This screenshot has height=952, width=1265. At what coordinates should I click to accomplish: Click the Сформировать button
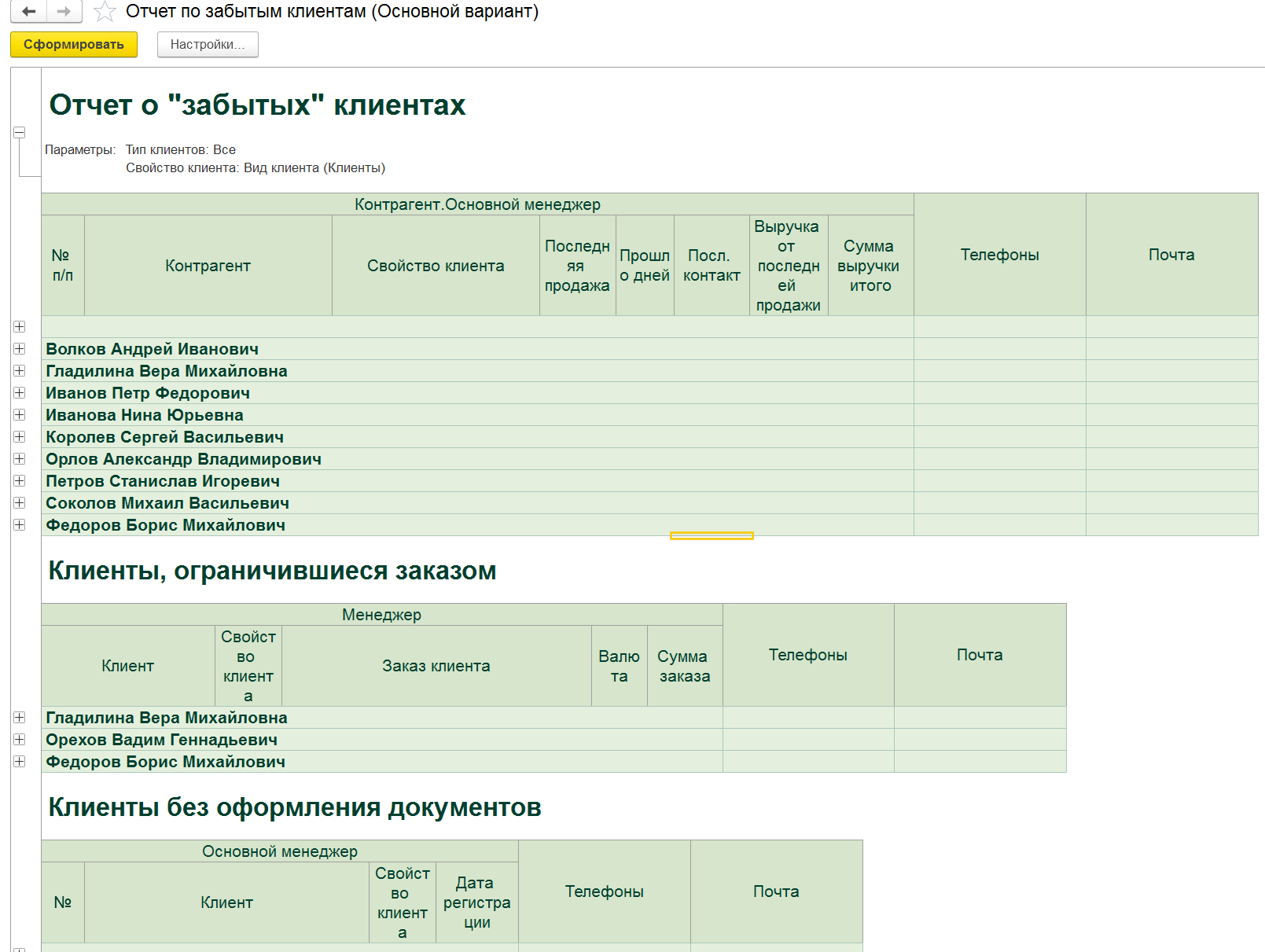pyautogui.click(x=74, y=45)
